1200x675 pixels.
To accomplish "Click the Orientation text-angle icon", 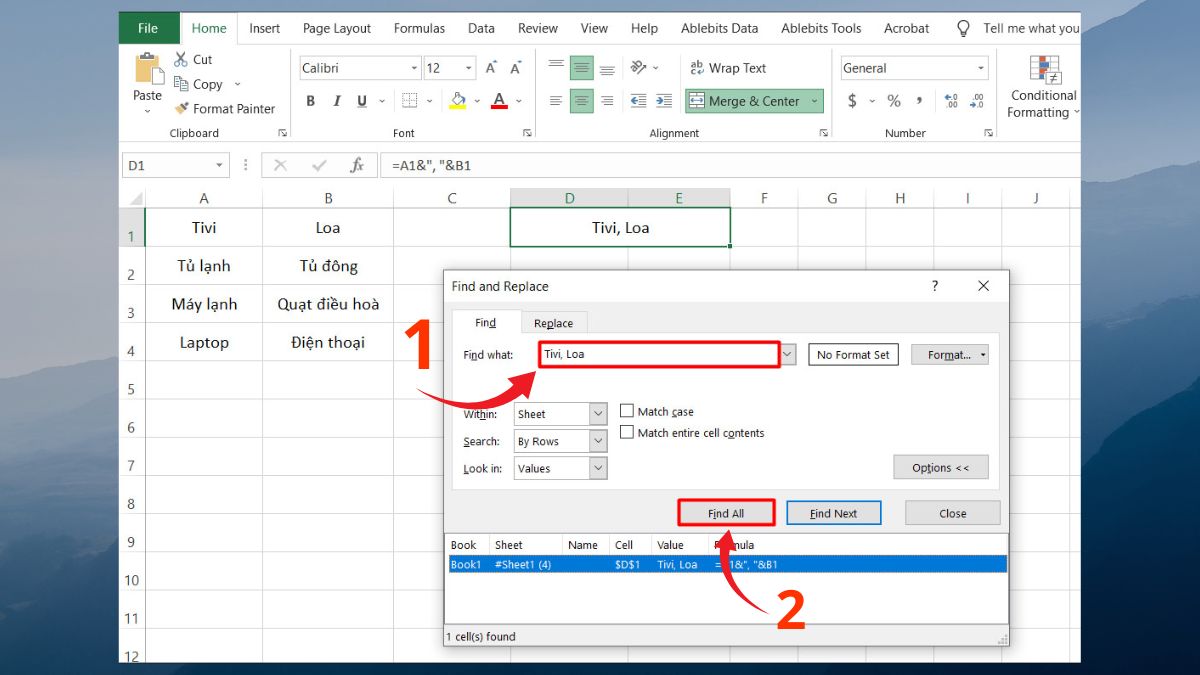I will tap(639, 68).
